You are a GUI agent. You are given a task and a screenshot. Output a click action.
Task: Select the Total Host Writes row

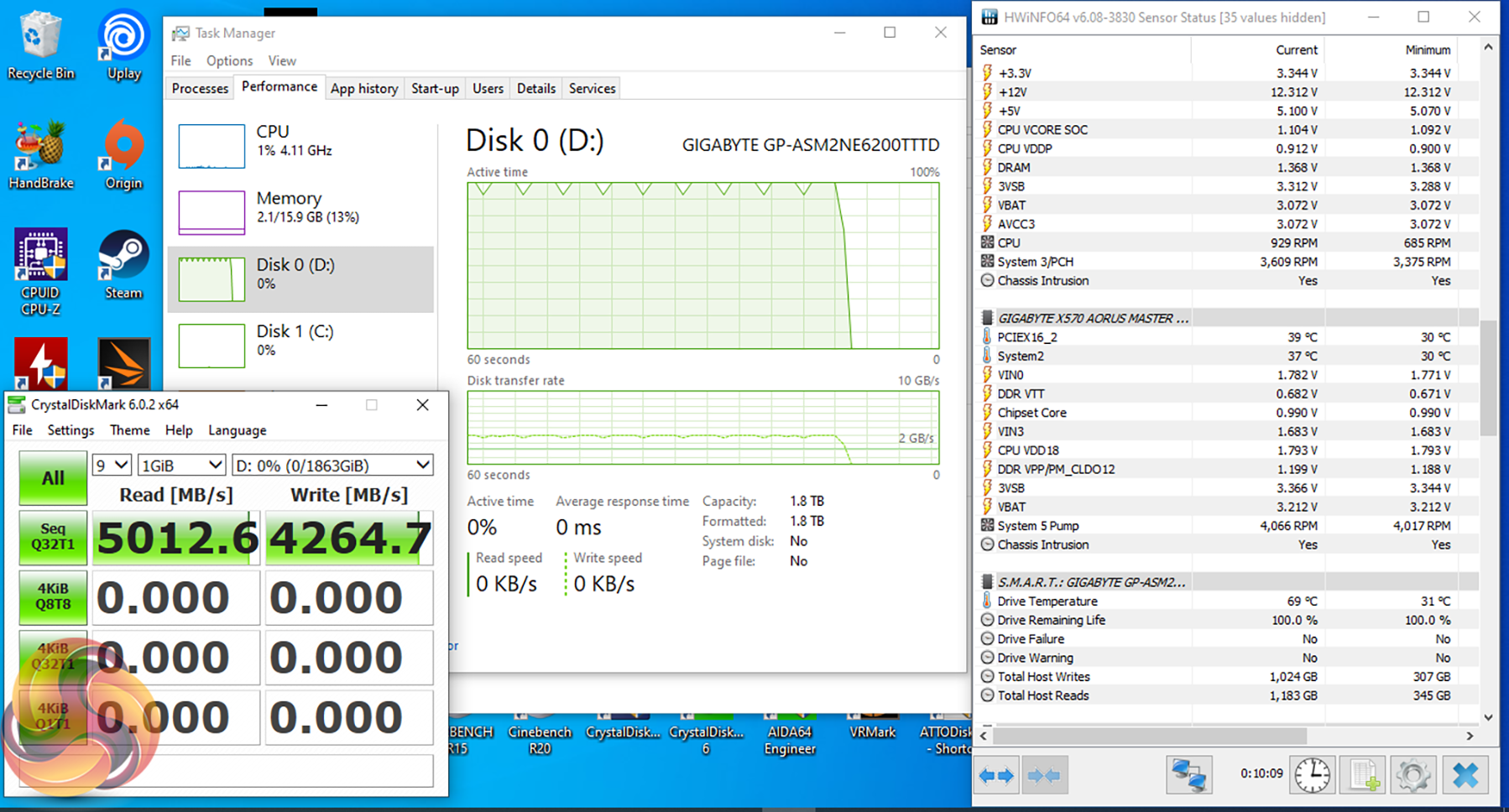[x=1229, y=677]
